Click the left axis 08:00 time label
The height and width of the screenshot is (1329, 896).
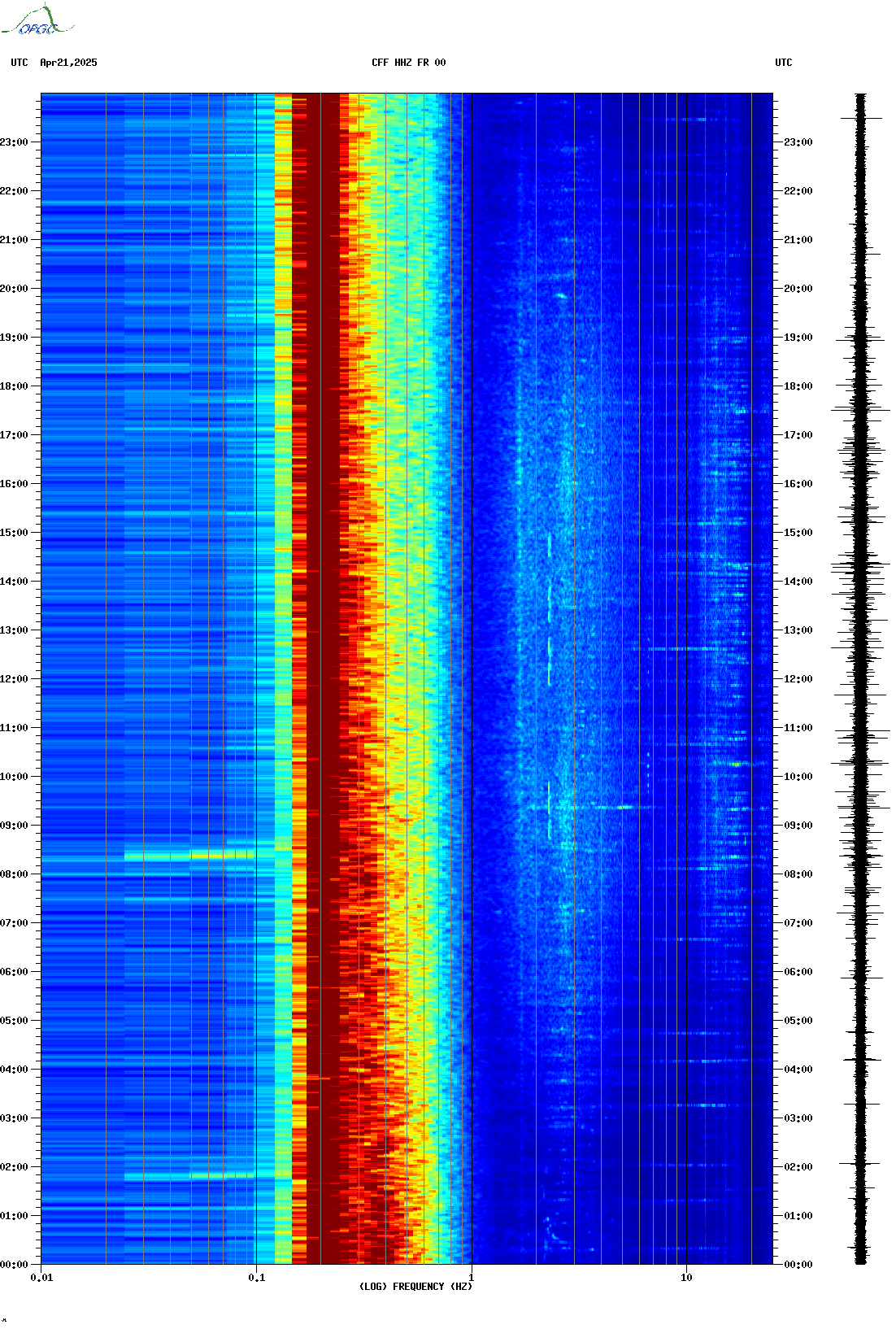tap(14, 874)
